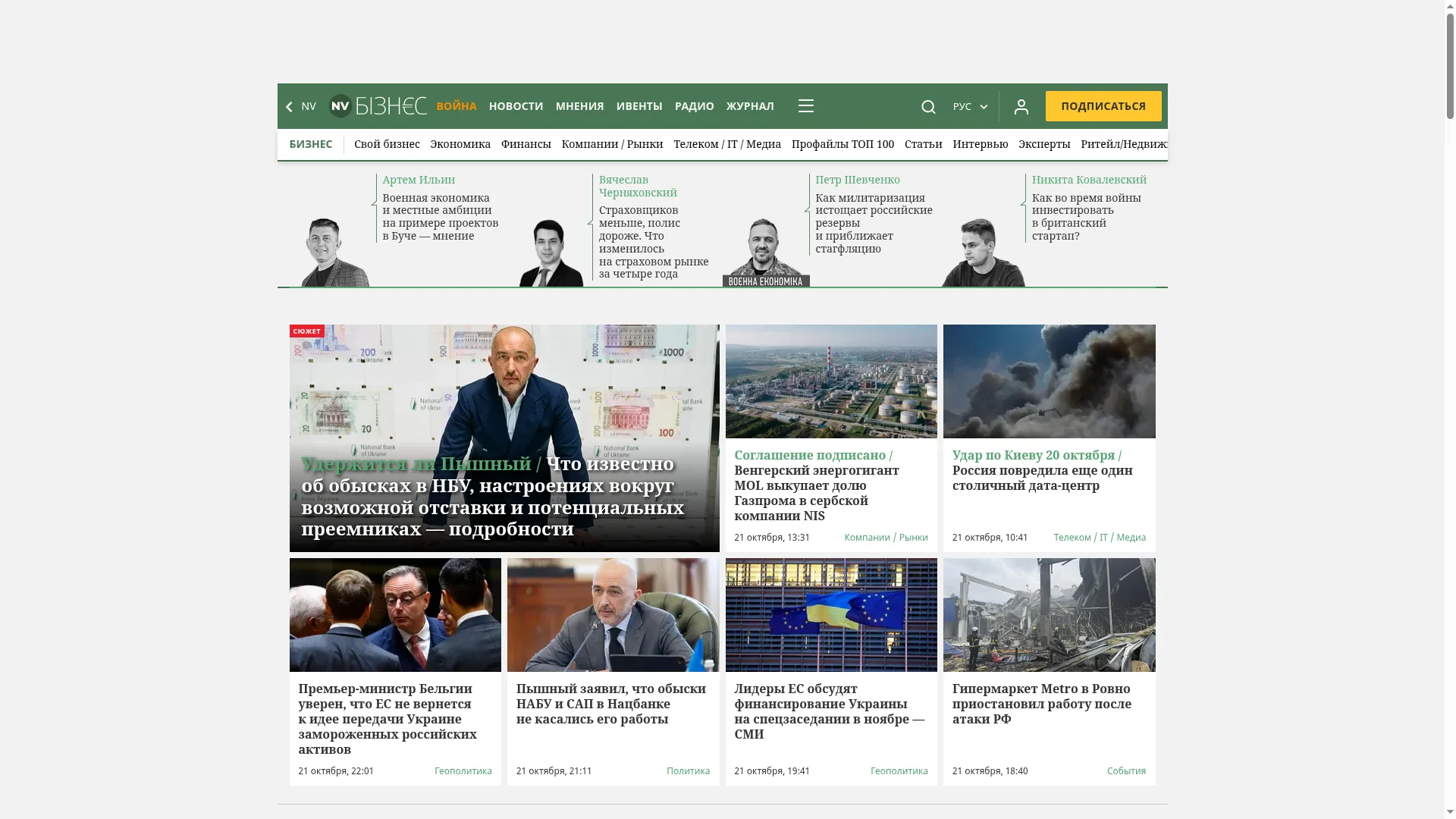Image resolution: width=1456 pixels, height=819 pixels.
Task: Open the Пышный featured story image
Action: 504,438
